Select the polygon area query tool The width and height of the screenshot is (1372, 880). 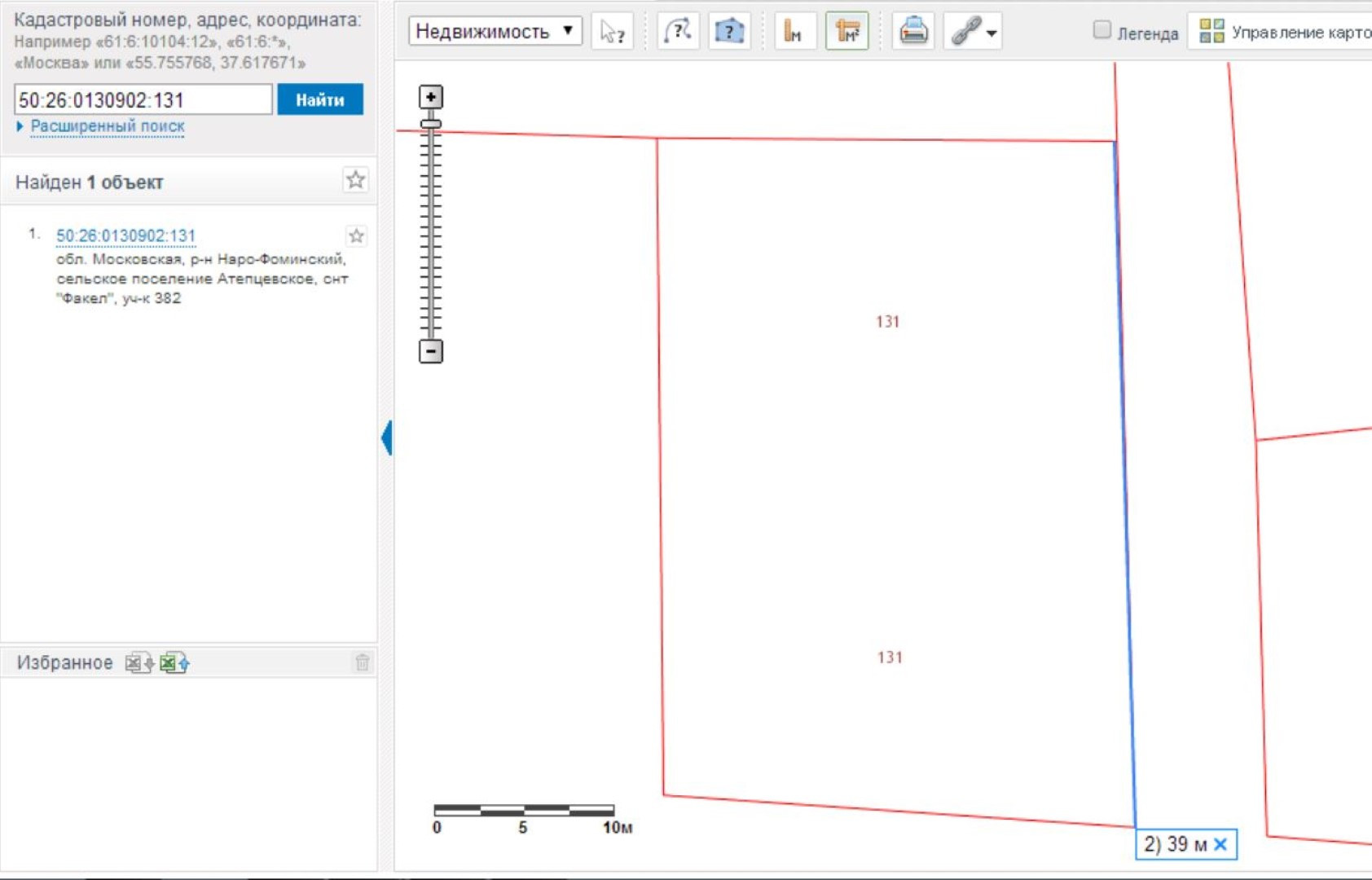click(729, 32)
